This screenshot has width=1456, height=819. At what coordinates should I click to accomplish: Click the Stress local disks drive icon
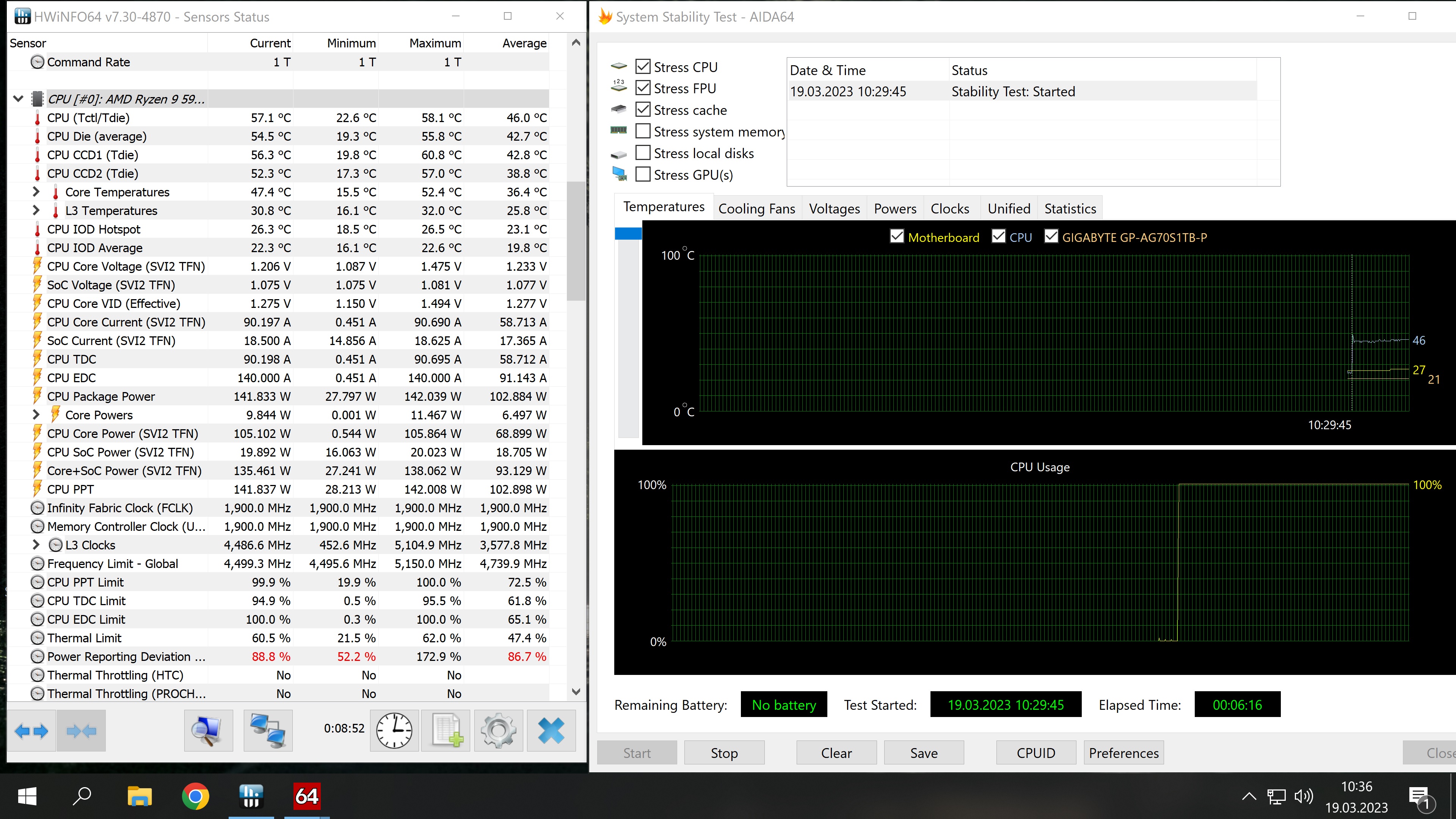tap(619, 154)
